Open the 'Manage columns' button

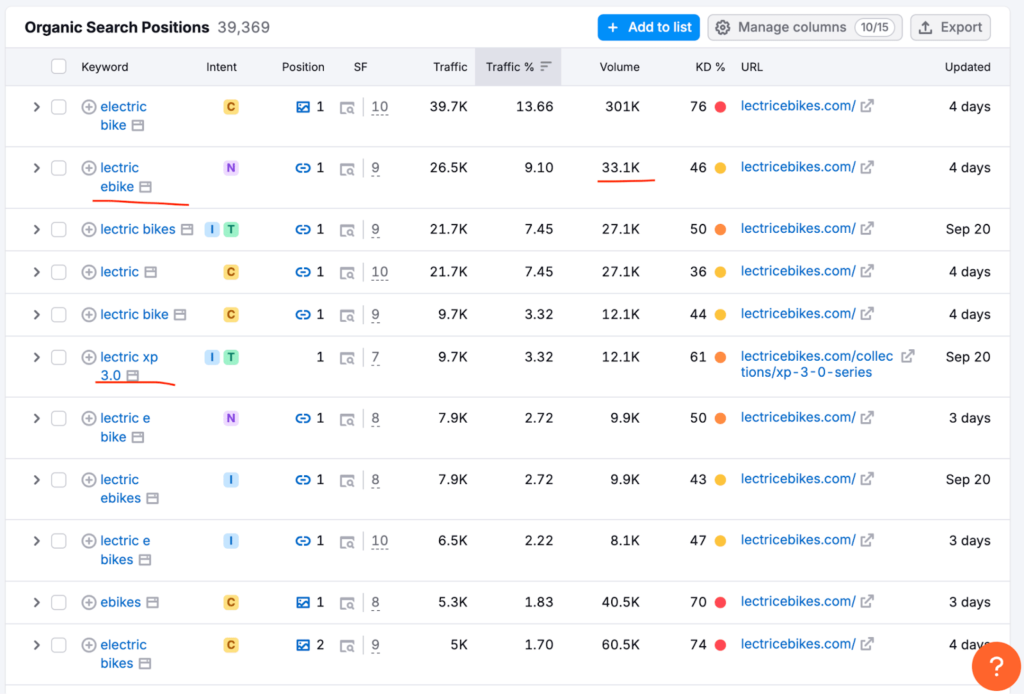804,27
